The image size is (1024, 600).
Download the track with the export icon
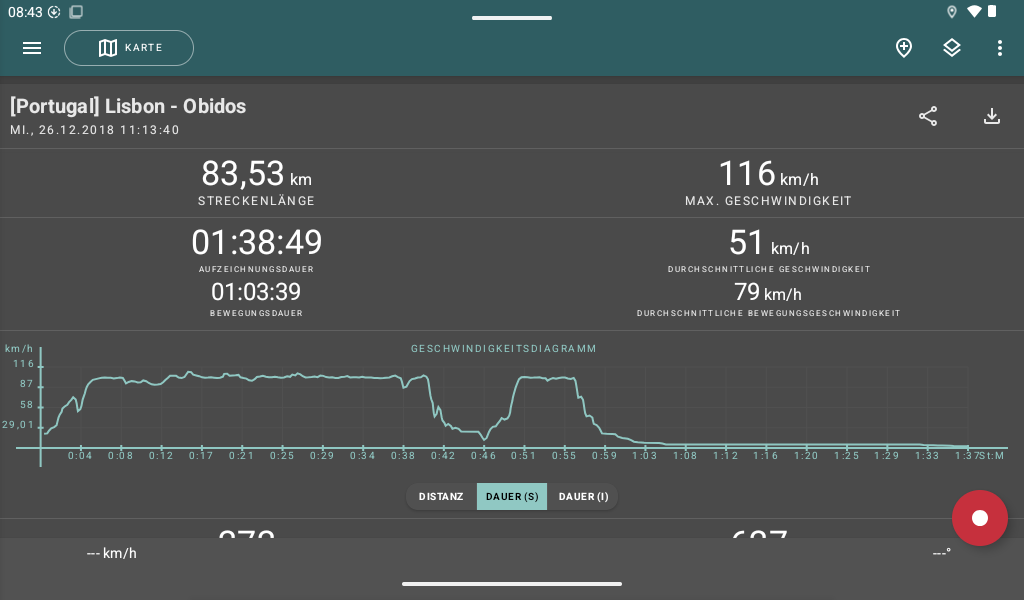991,116
